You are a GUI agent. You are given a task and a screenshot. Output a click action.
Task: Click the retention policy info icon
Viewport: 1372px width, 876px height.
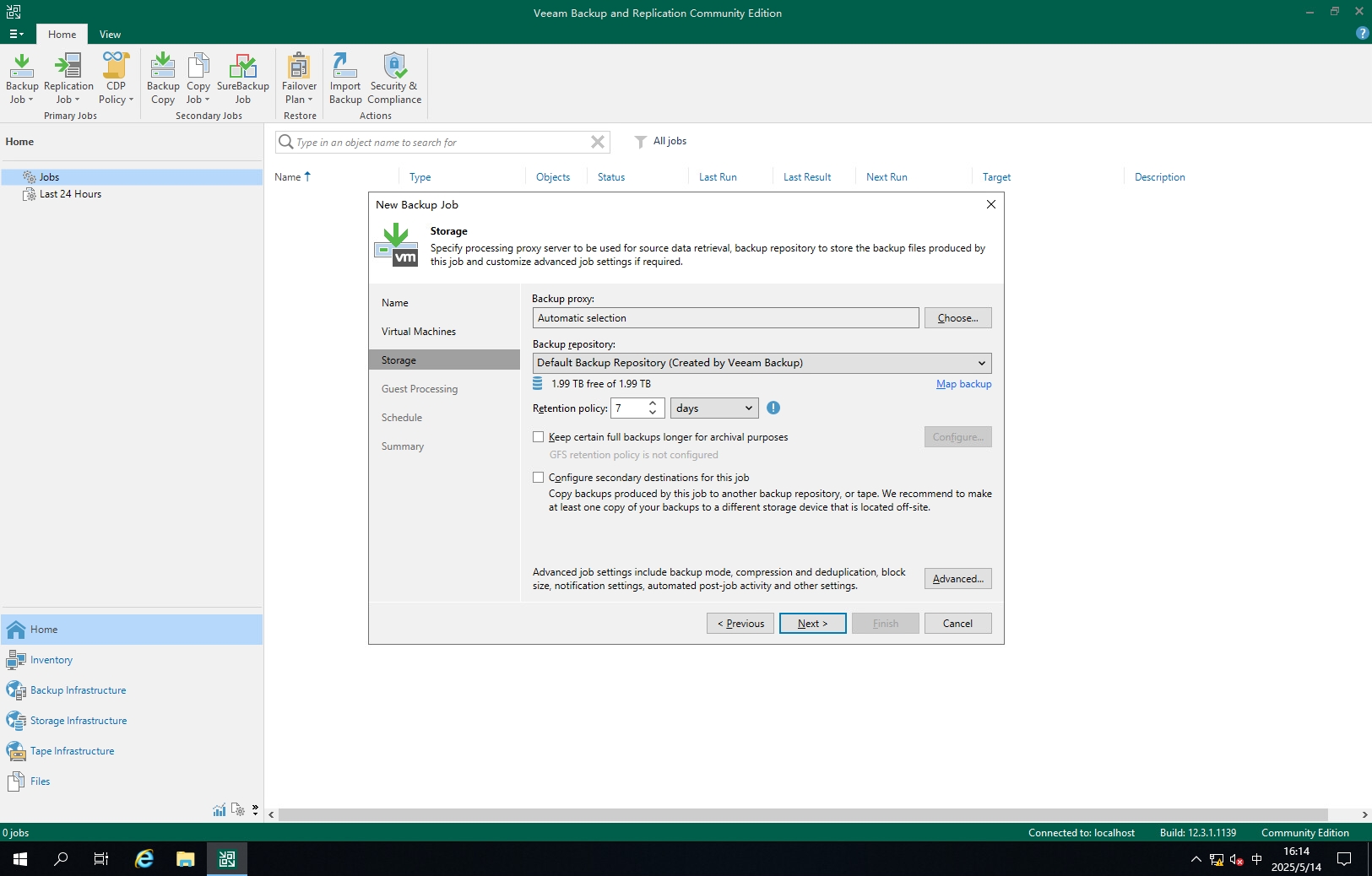click(x=773, y=408)
